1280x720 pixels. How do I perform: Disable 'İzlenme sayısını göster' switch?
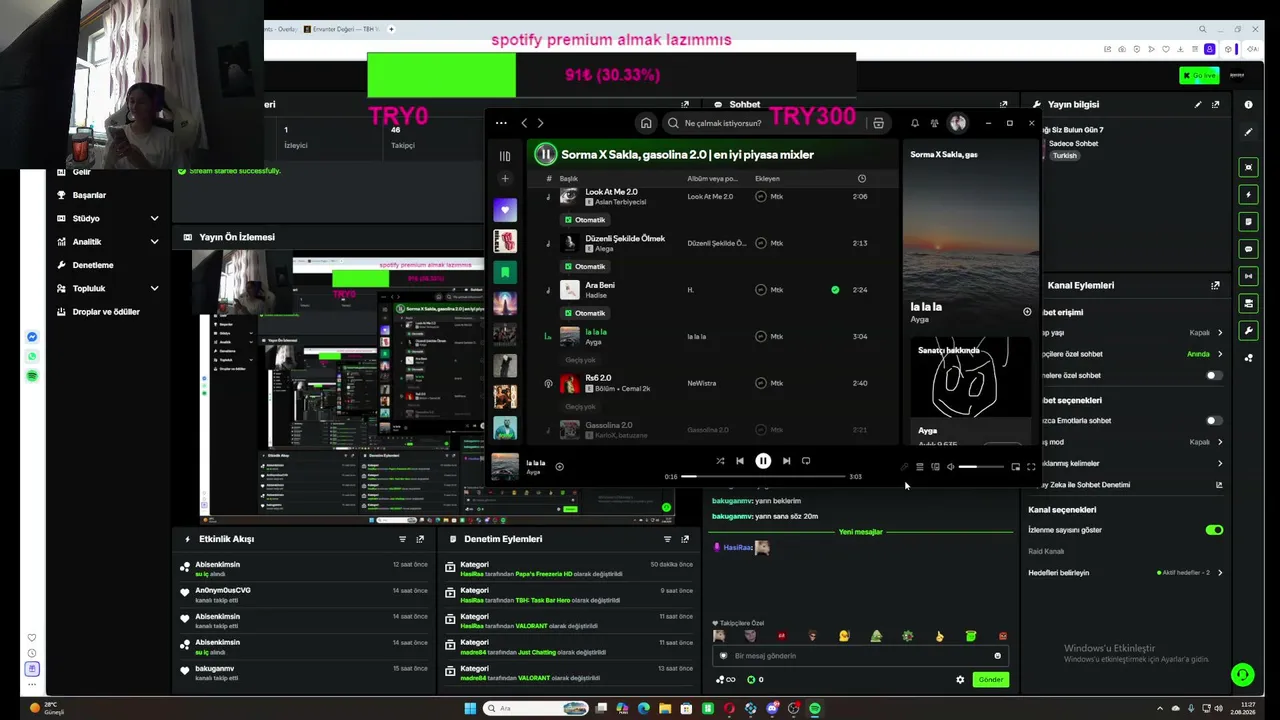pyautogui.click(x=1214, y=530)
